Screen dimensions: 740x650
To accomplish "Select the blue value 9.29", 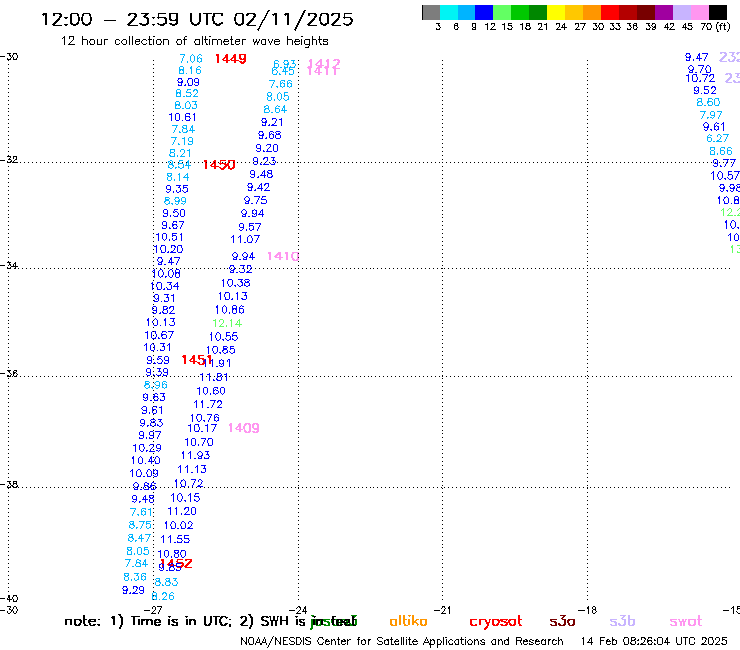I will click(x=133, y=590).
